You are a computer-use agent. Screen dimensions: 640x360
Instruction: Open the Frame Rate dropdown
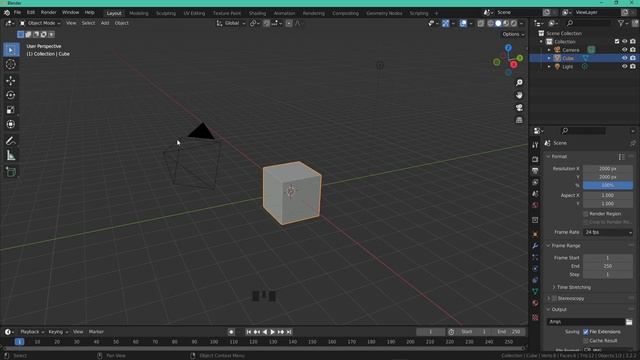pos(608,232)
